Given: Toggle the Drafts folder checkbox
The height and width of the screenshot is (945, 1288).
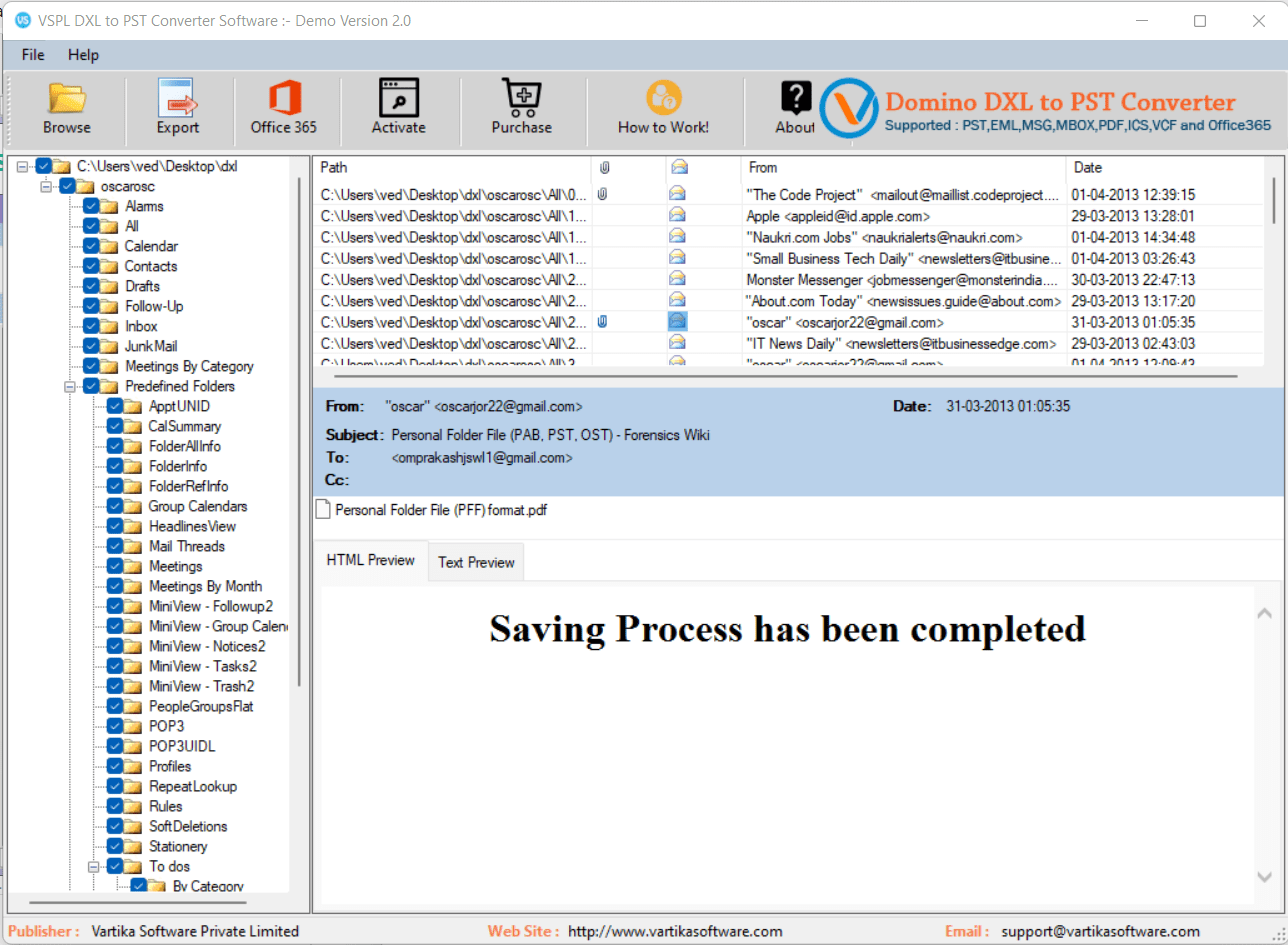Looking at the screenshot, I should tap(91, 286).
